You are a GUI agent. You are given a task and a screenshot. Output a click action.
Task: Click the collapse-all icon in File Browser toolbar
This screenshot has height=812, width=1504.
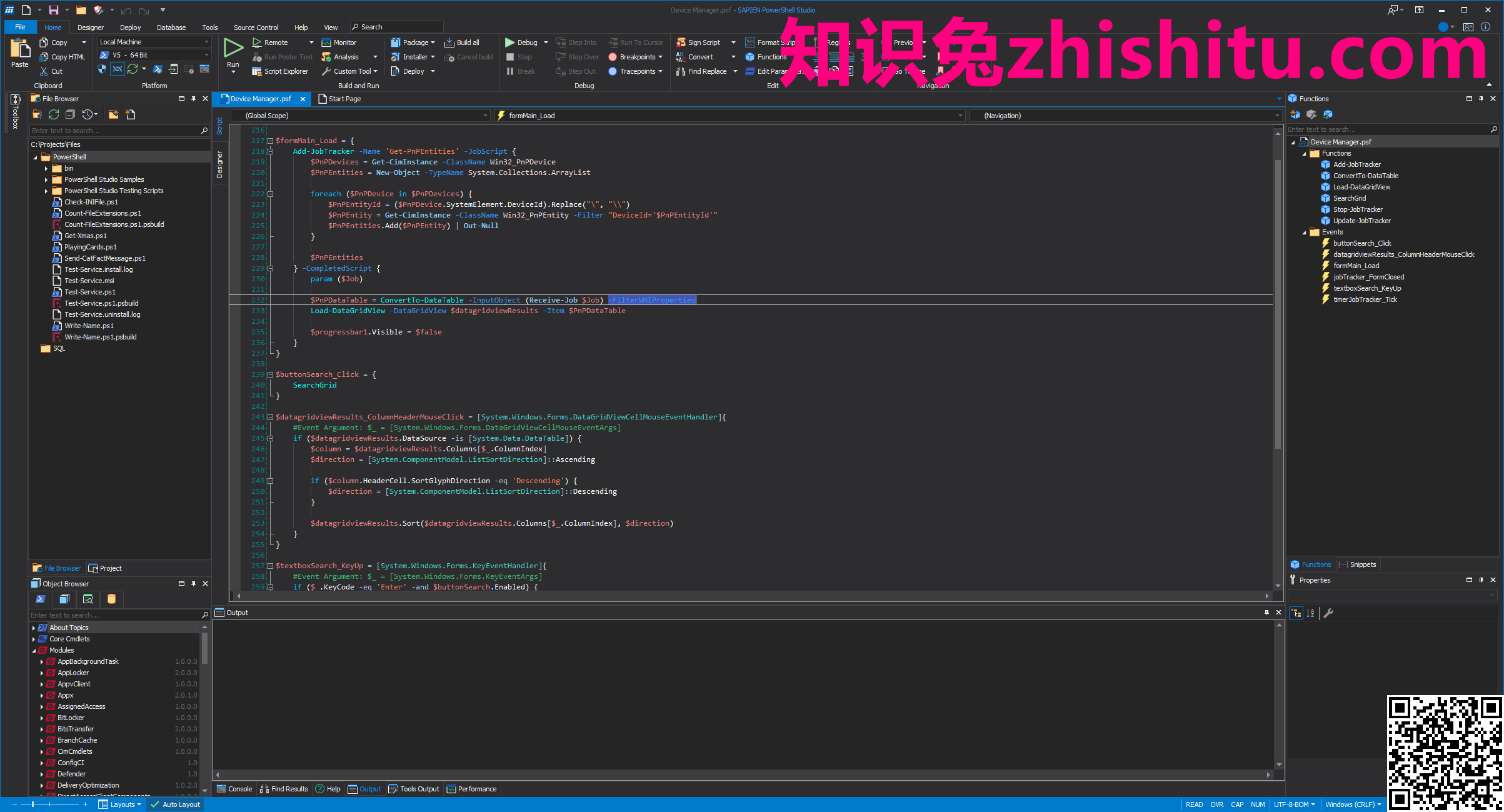click(70, 114)
